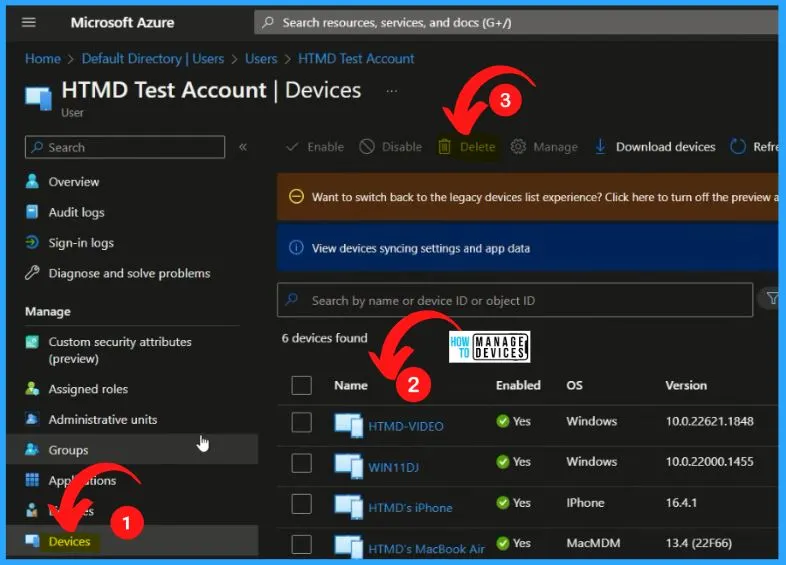Open the HTMD's iPhone device link
This screenshot has height=565, width=786.
click(x=410, y=508)
